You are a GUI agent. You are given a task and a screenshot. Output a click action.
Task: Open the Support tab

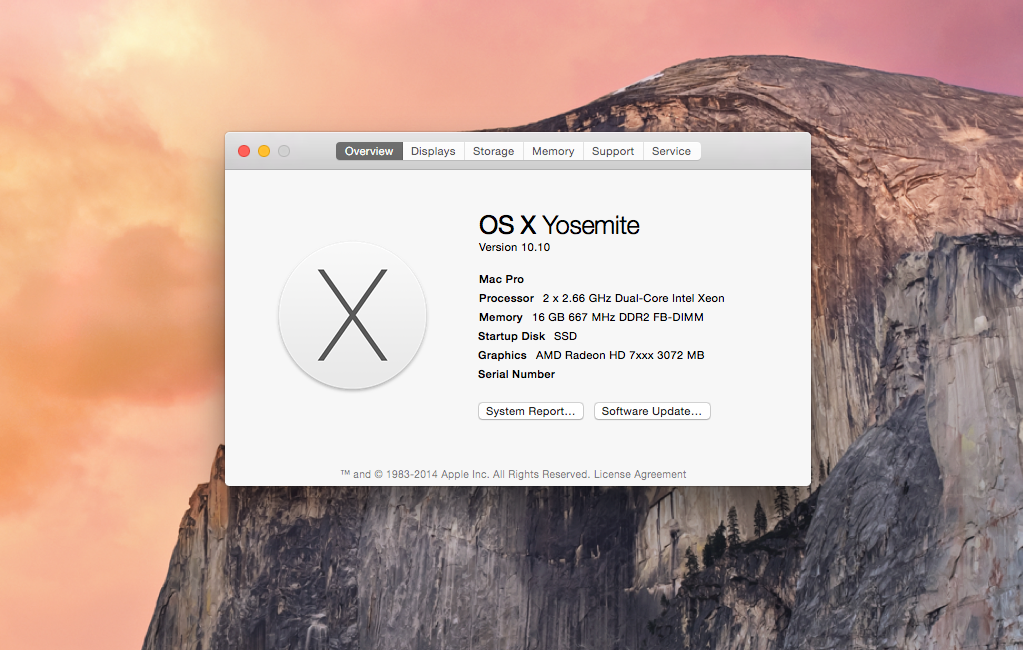pyautogui.click(x=613, y=151)
